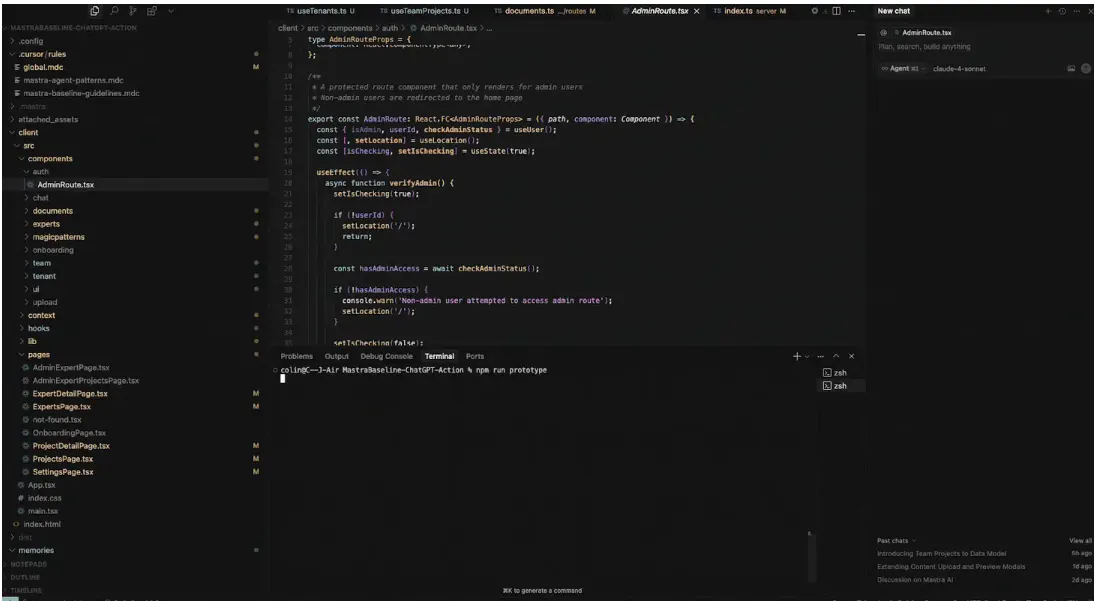Open terminal launch profile dropdown arrow
Viewport: 1095px width, 601px height.
click(x=807, y=356)
